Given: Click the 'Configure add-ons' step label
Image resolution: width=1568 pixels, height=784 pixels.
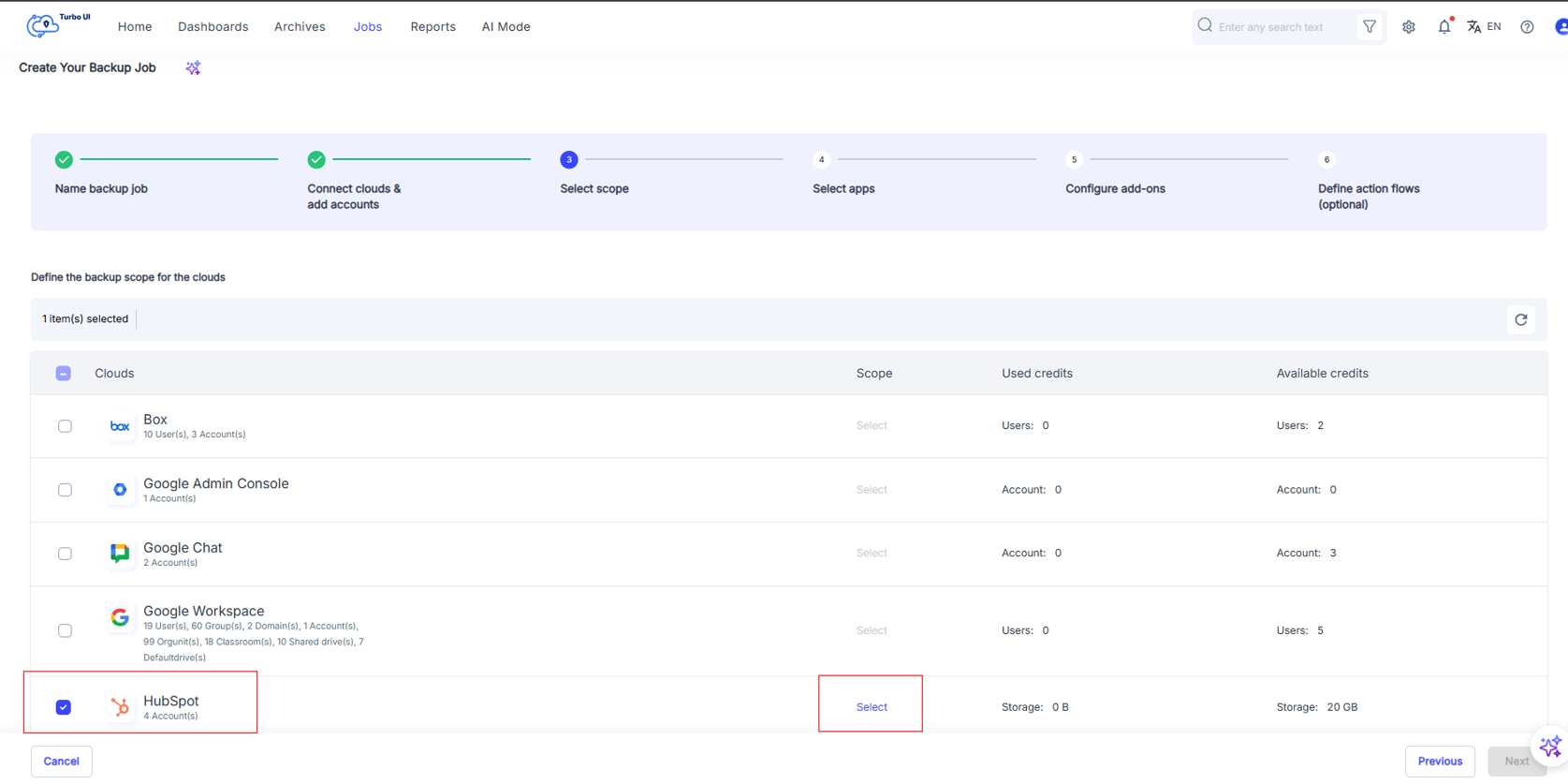Looking at the screenshot, I should pos(1115,189).
